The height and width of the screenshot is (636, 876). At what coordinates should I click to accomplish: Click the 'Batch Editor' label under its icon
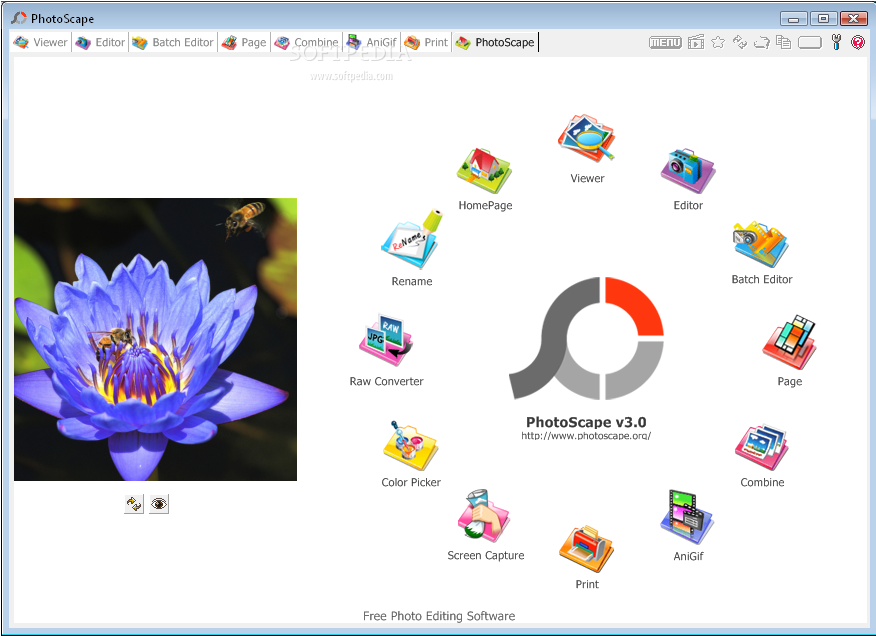point(761,279)
